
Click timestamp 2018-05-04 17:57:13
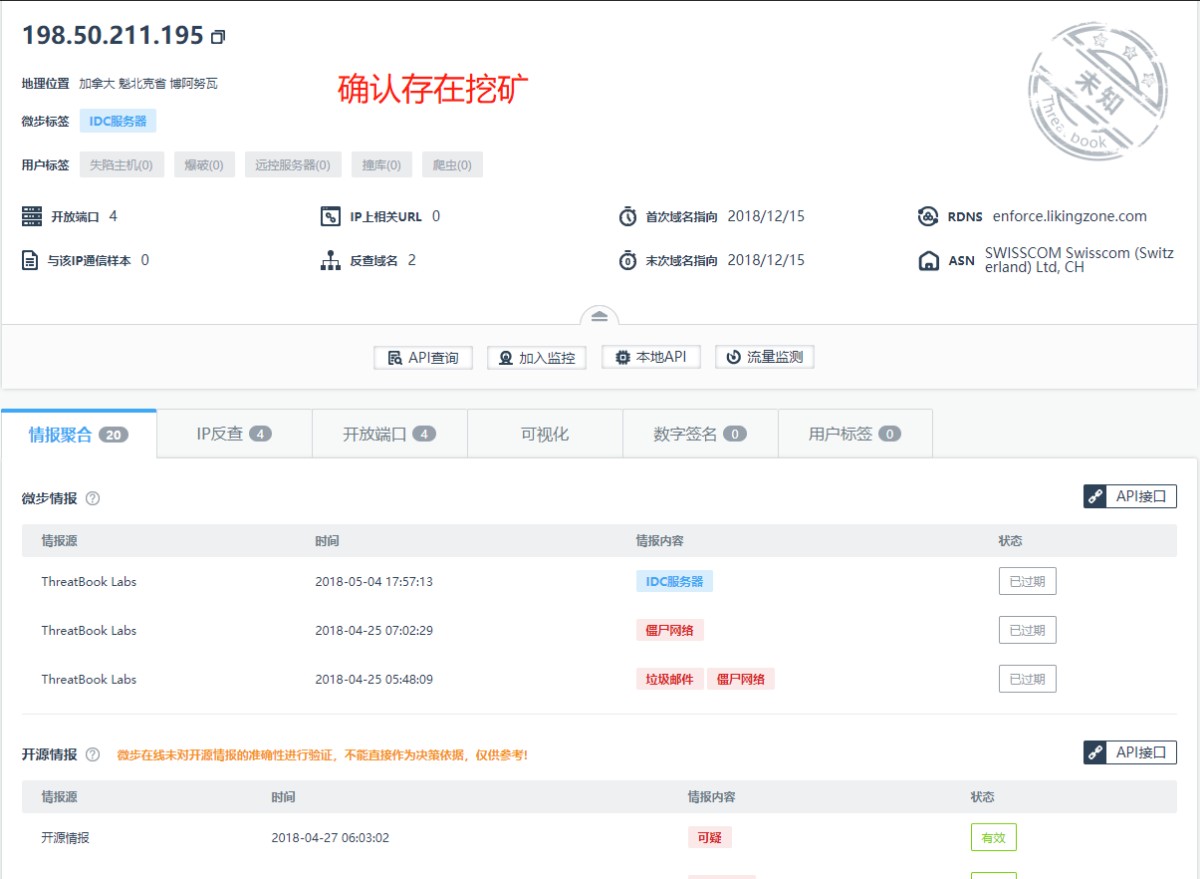[x=374, y=581]
